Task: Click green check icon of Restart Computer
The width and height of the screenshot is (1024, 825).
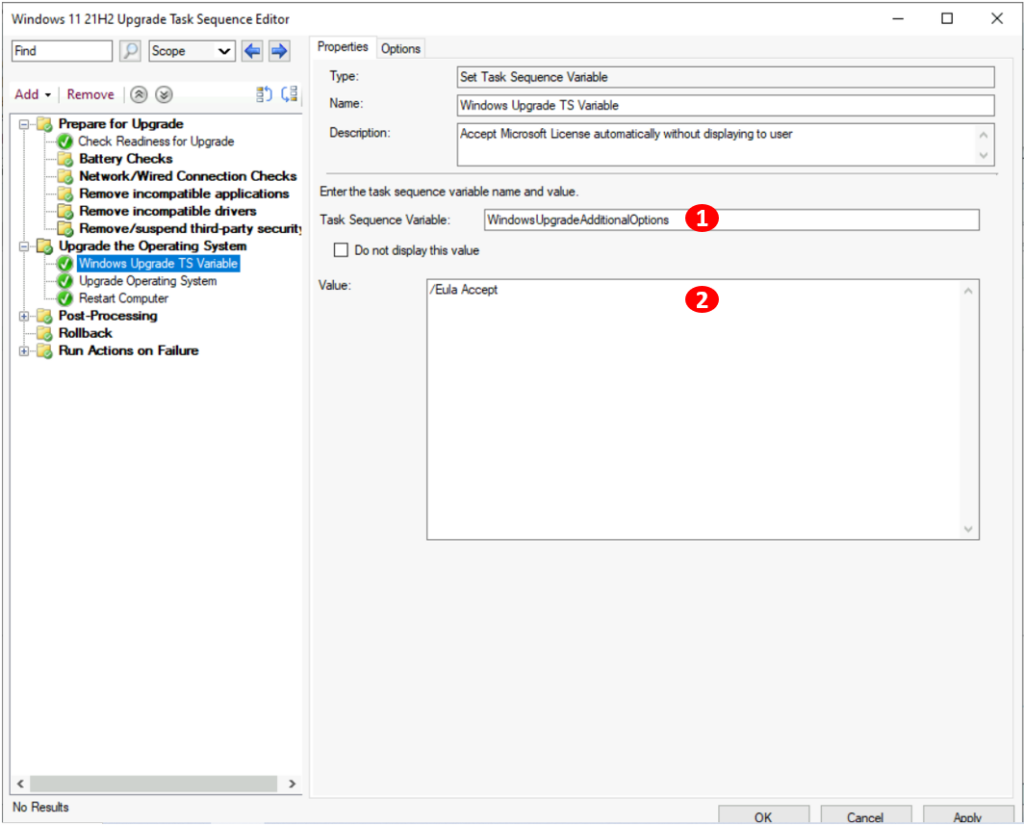Action: tap(65, 299)
